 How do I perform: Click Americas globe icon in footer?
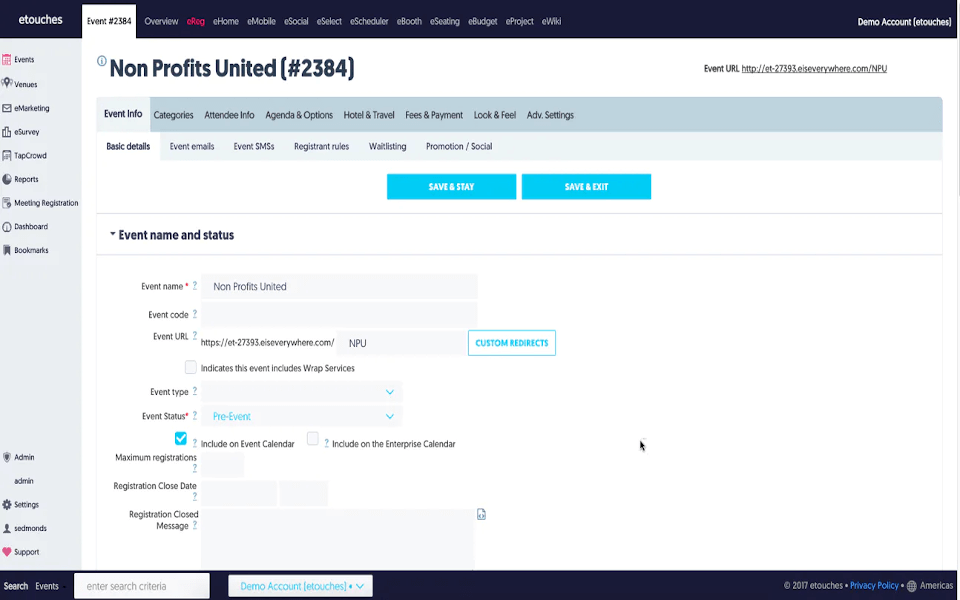(x=912, y=586)
